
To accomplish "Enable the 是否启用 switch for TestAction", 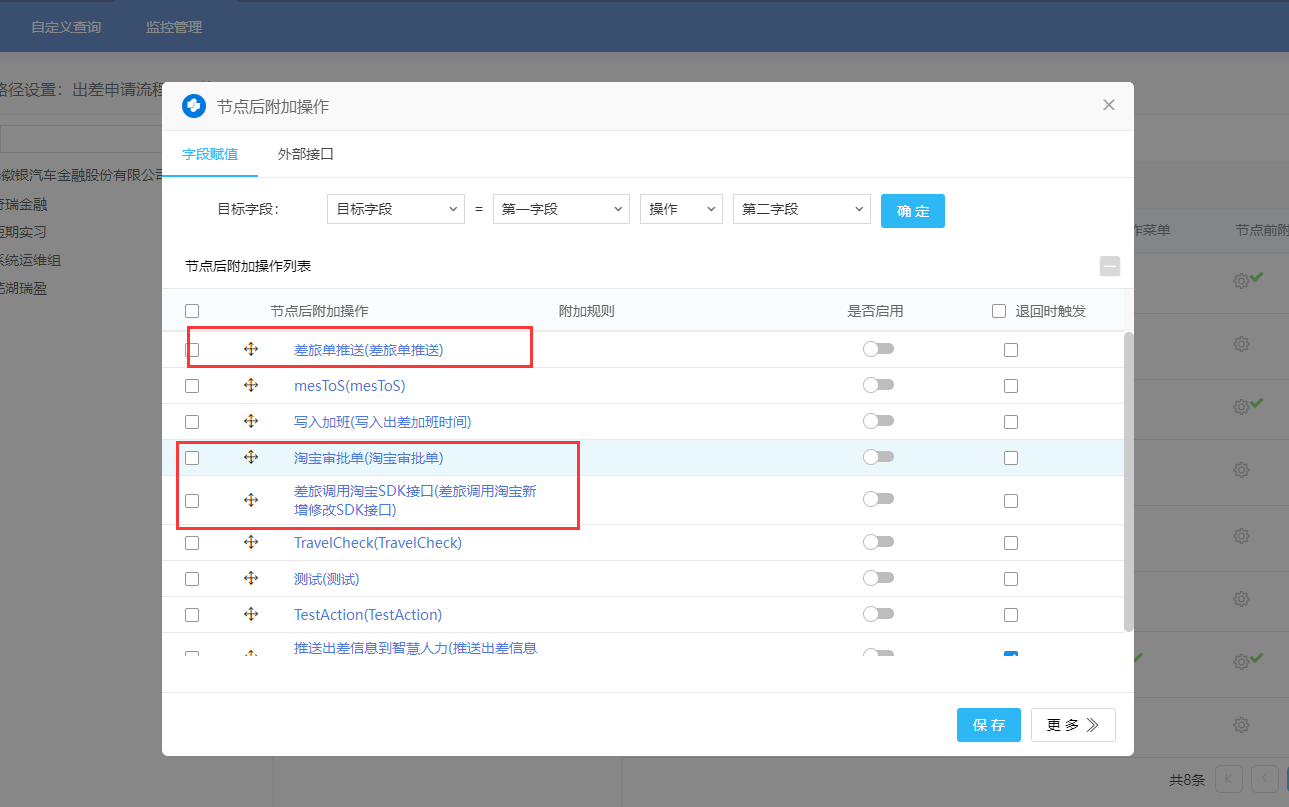I will point(878,614).
